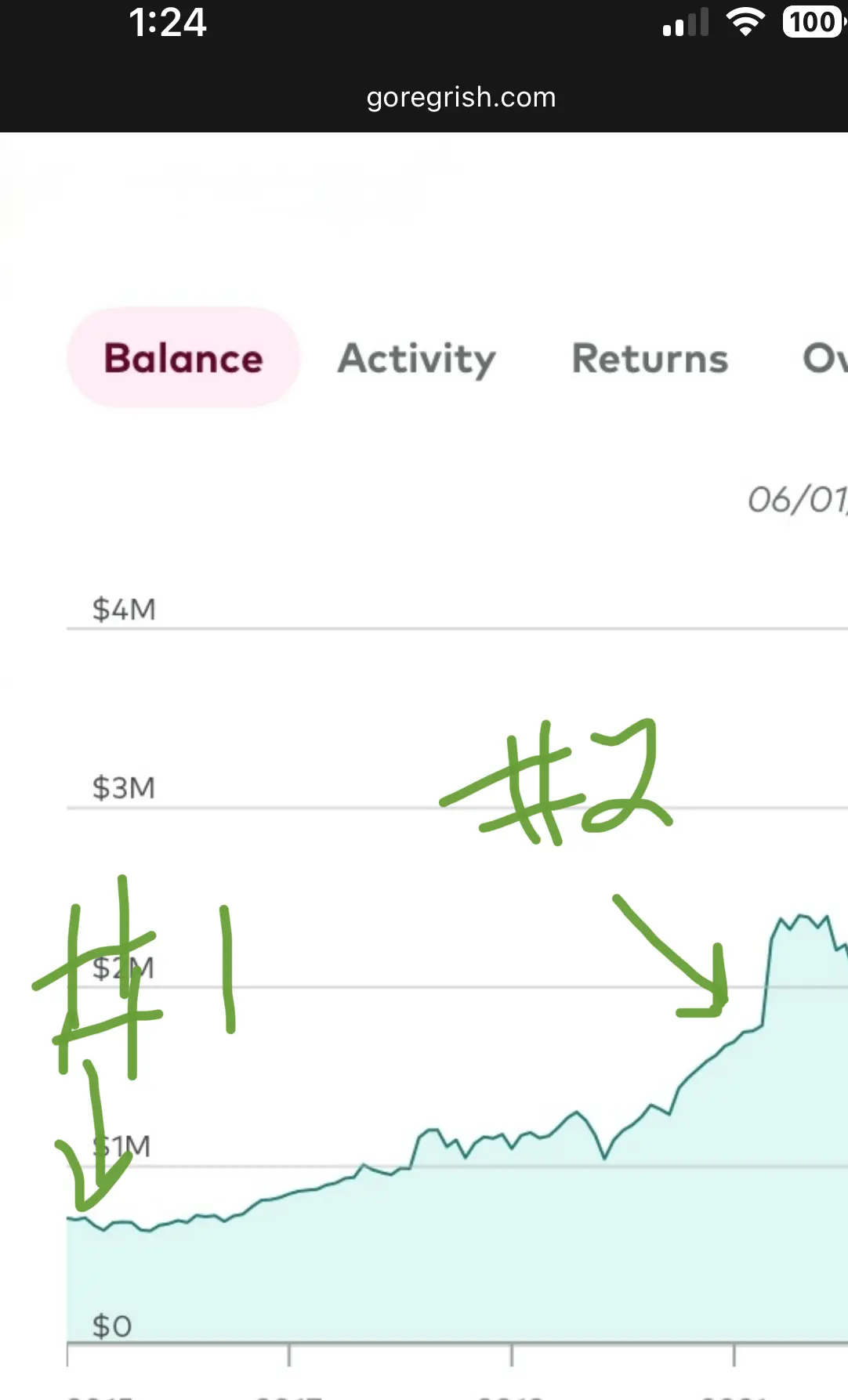The width and height of the screenshot is (848, 1400).
Task: Select the Balance tab
Action: (x=183, y=358)
